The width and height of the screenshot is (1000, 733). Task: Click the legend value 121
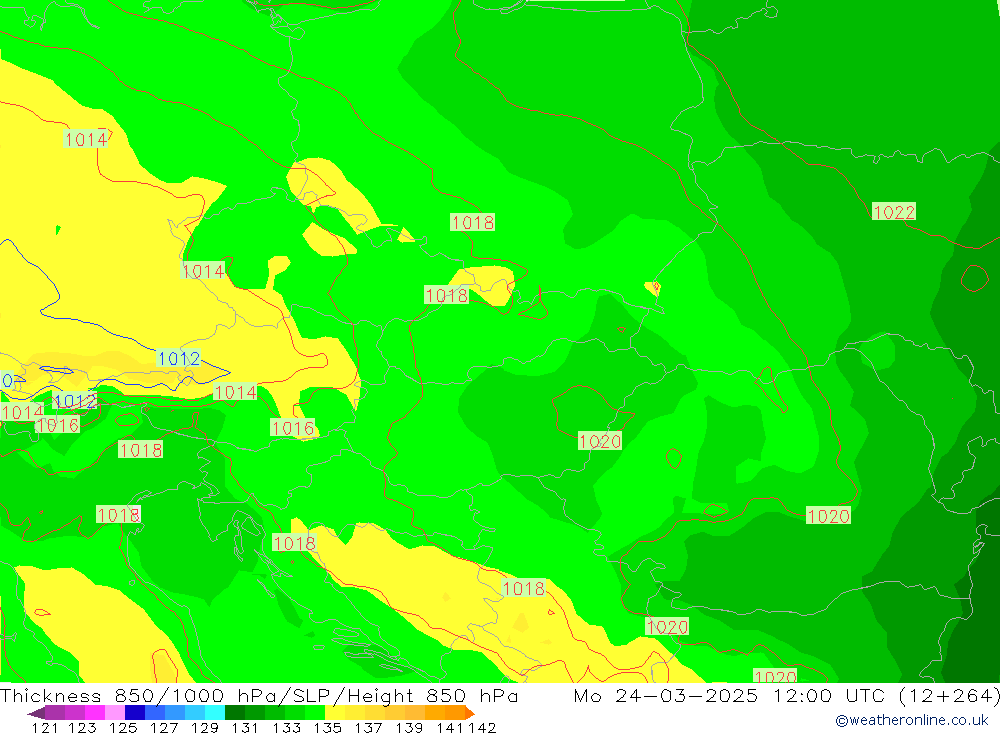coord(45,727)
